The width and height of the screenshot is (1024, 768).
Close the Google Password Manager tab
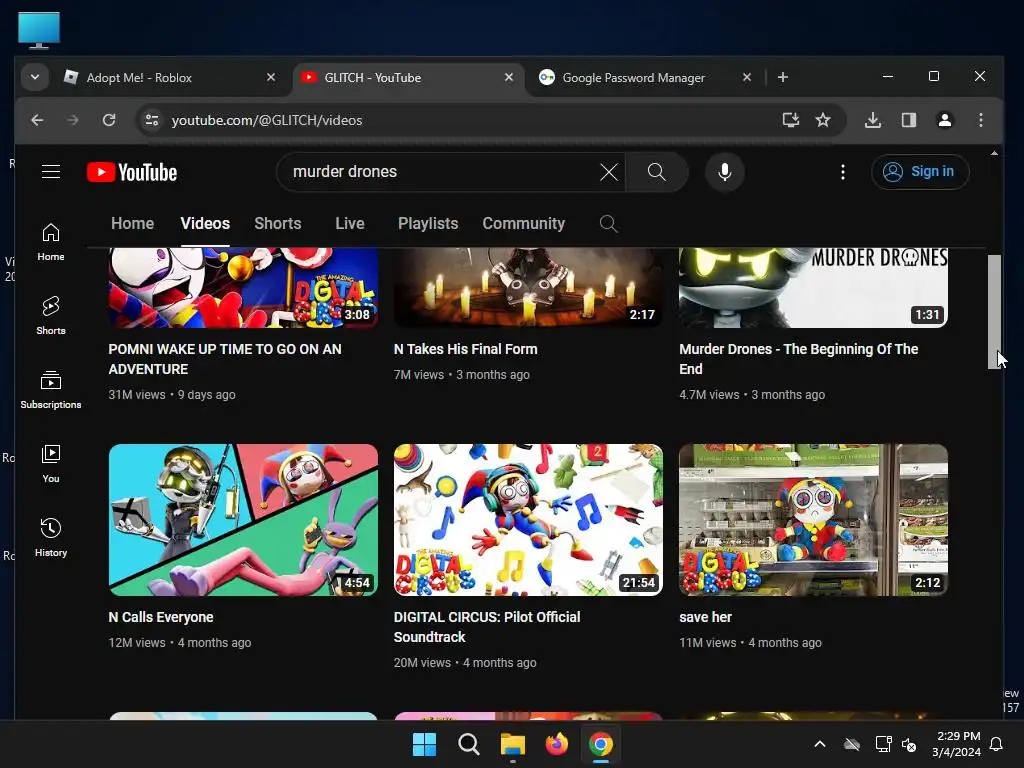point(747,77)
